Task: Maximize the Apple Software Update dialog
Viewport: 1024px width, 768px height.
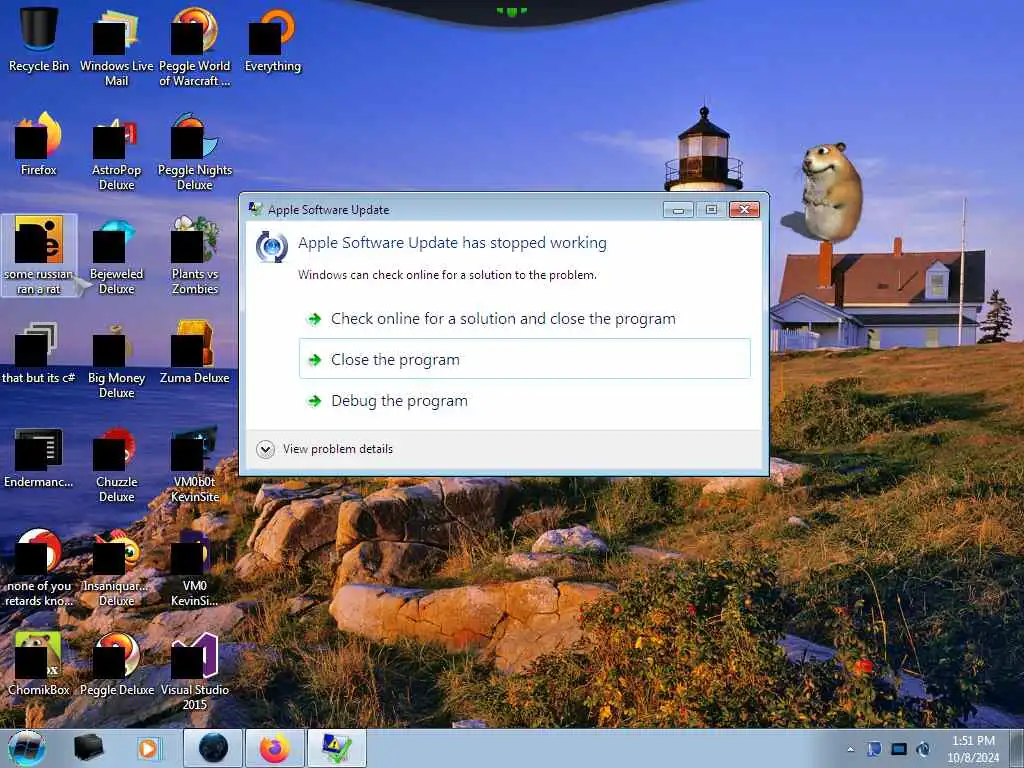Action: pyautogui.click(x=711, y=209)
